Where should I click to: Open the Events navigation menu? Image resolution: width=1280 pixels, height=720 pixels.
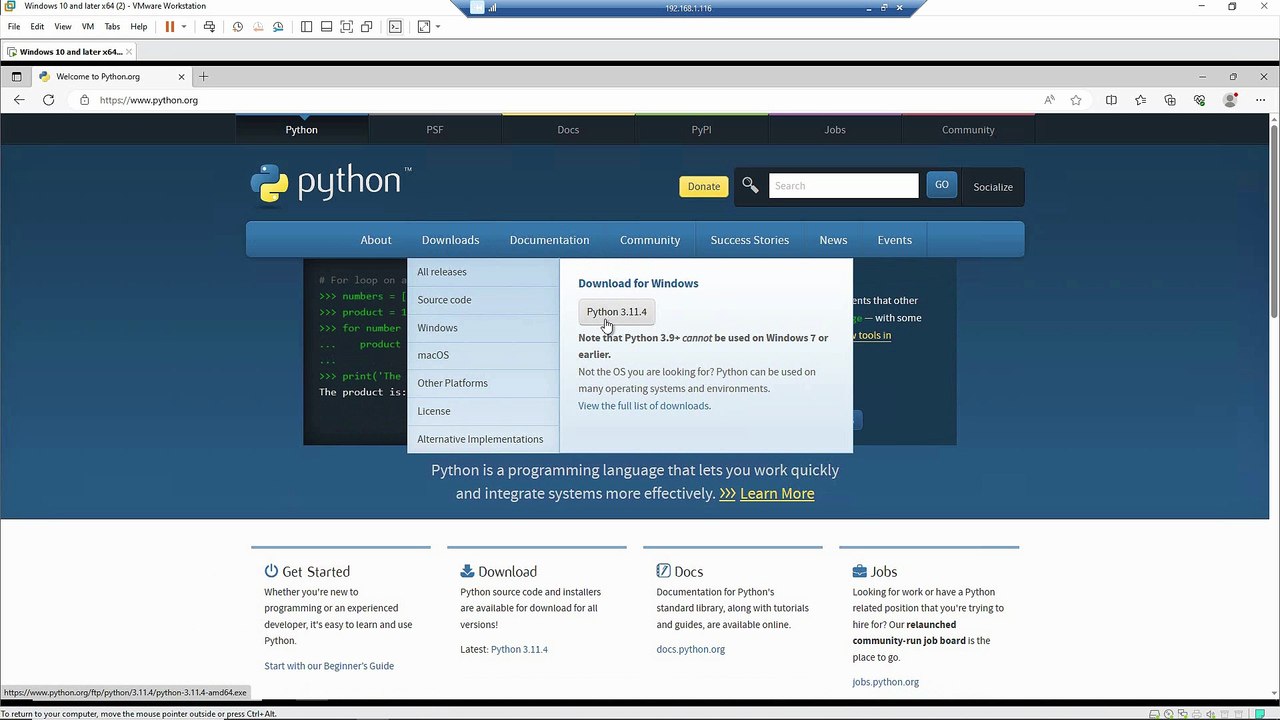pyautogui.click(x=894, y=240)
